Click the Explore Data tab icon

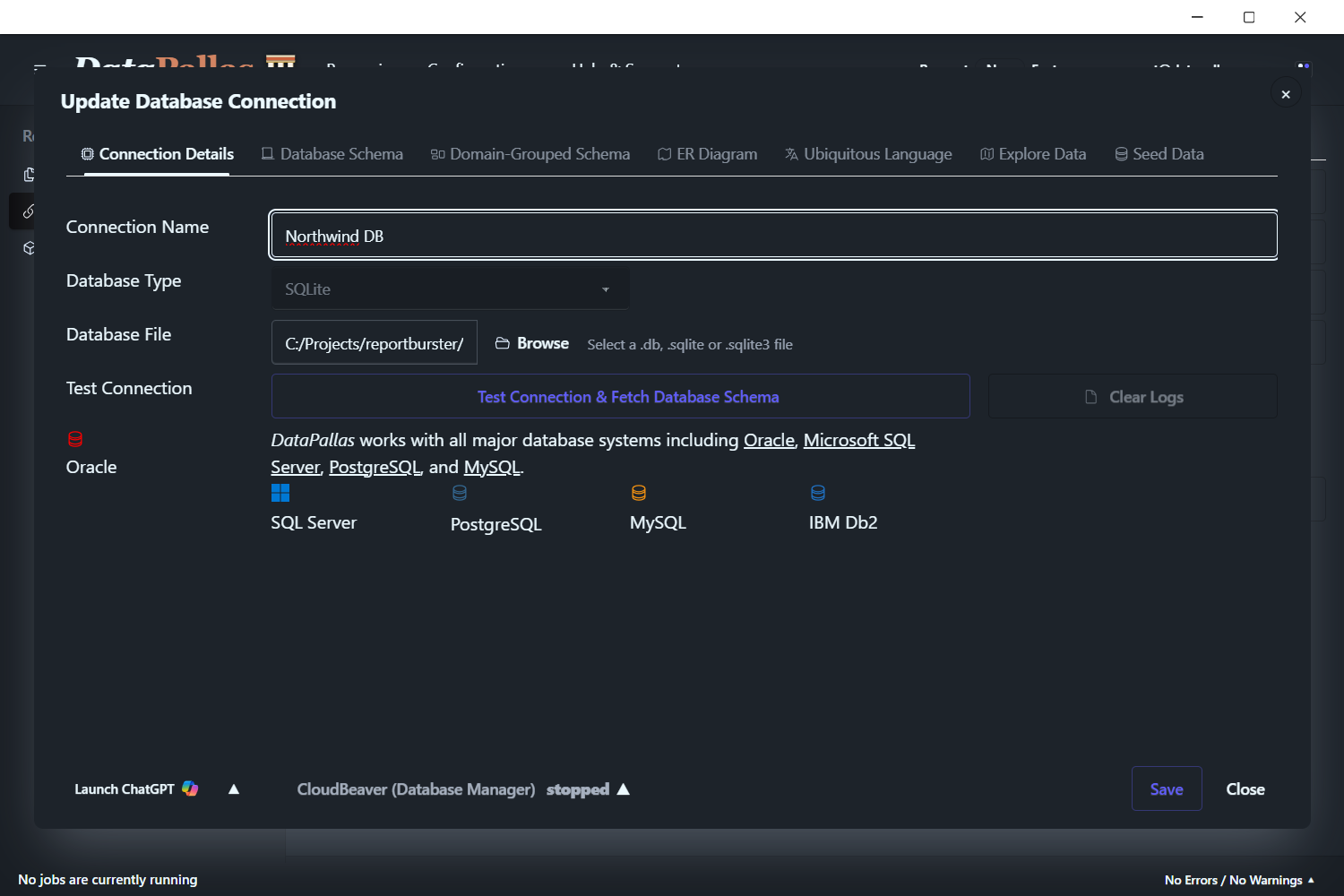pos(986,154)
